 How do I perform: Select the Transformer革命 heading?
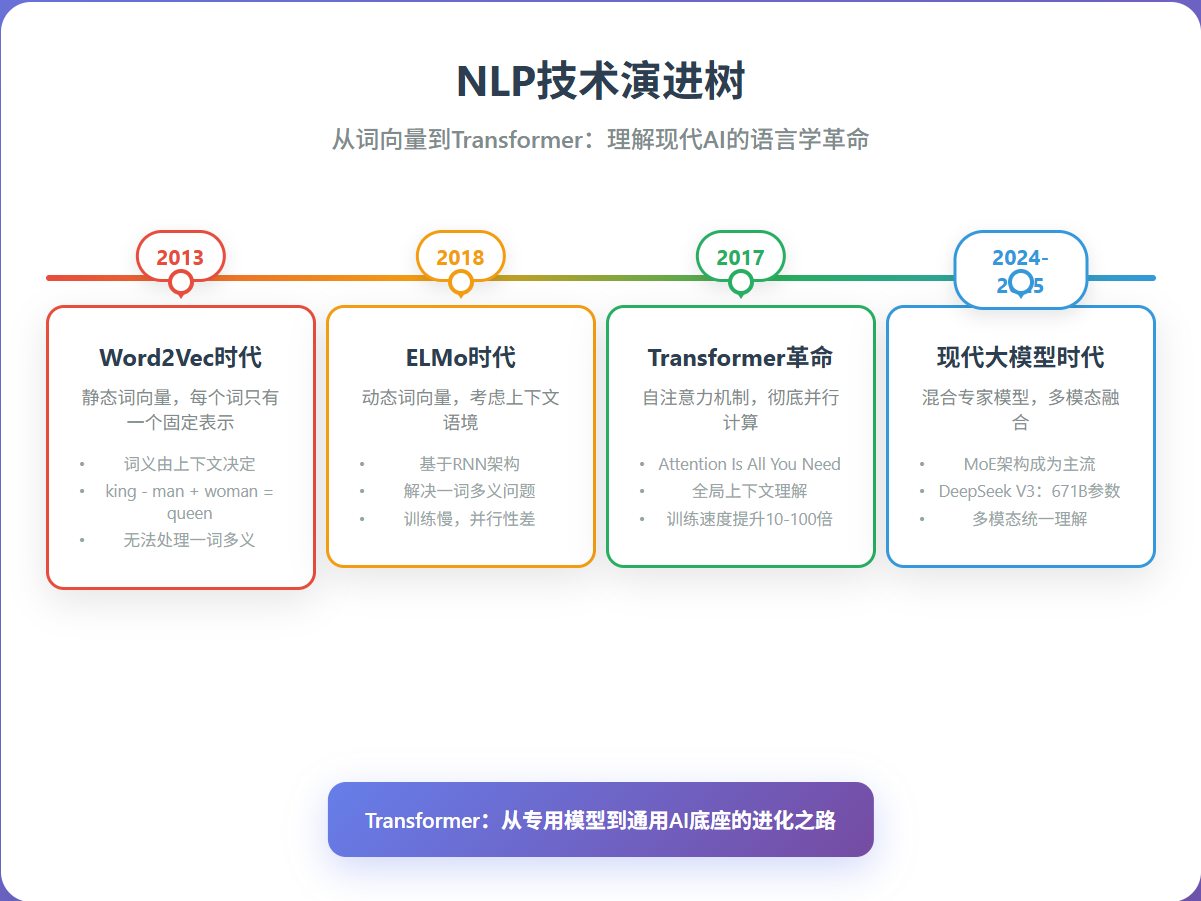(x=740, y=356)
